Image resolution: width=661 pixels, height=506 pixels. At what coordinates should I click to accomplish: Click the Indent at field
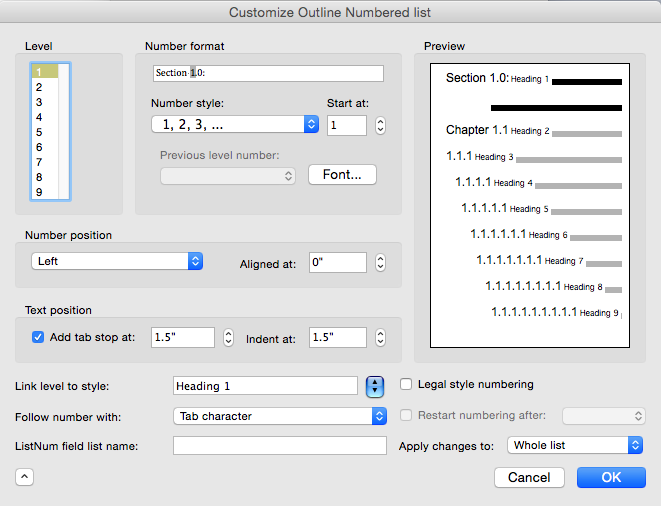click(x=338, y=337)
